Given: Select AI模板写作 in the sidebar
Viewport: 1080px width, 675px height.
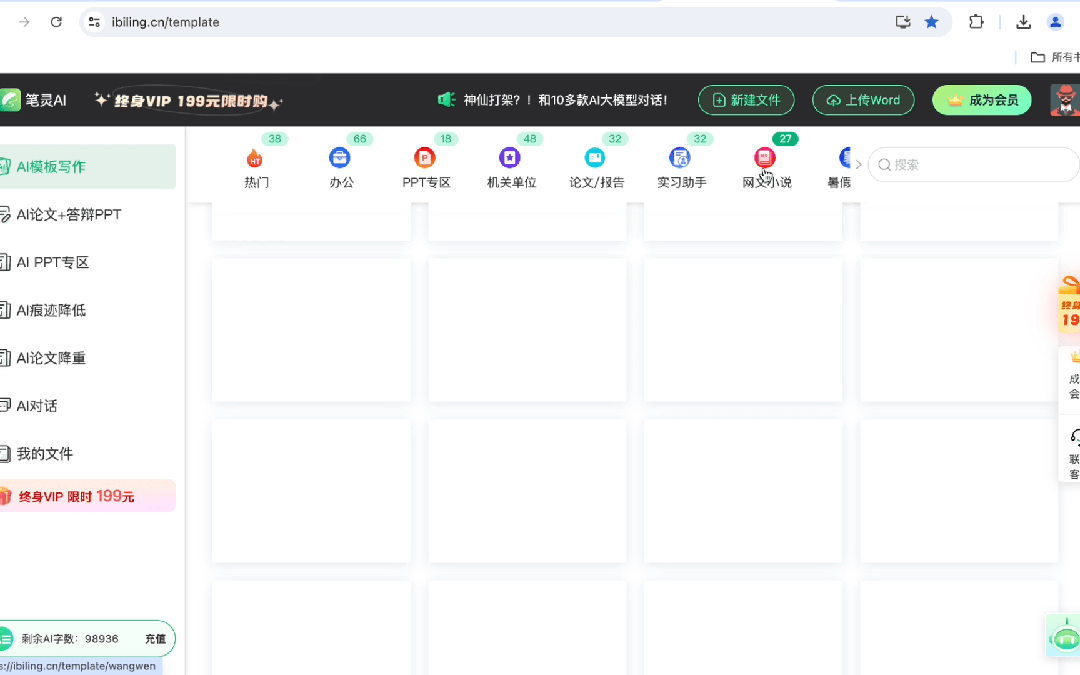Looking at the screenshot, I should [x=87, y=167].
